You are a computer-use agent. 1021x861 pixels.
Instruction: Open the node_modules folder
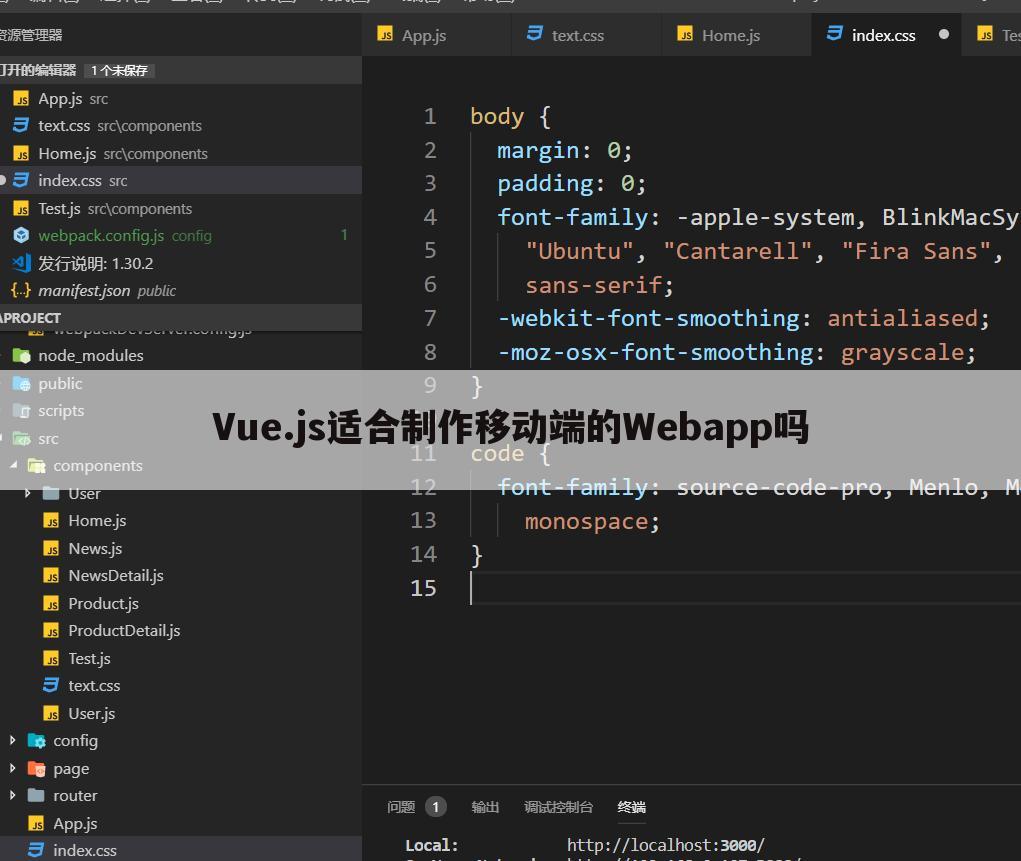181,356
